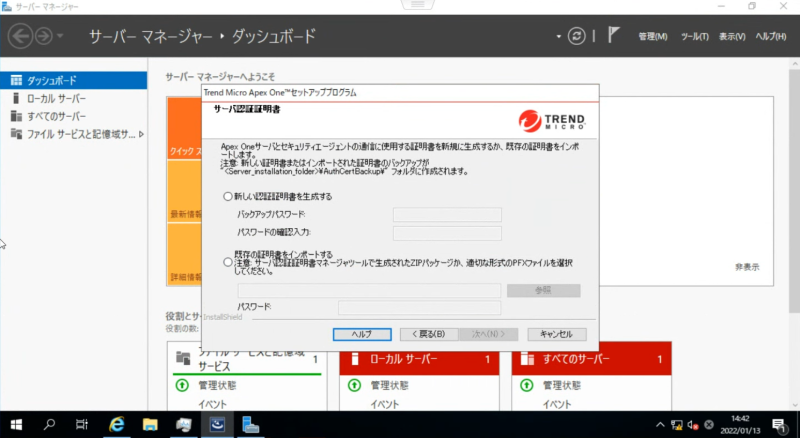Open the ダッシュボード item in sidebar
The width and height of the screenshot is (800, 438).
point(73,81)
